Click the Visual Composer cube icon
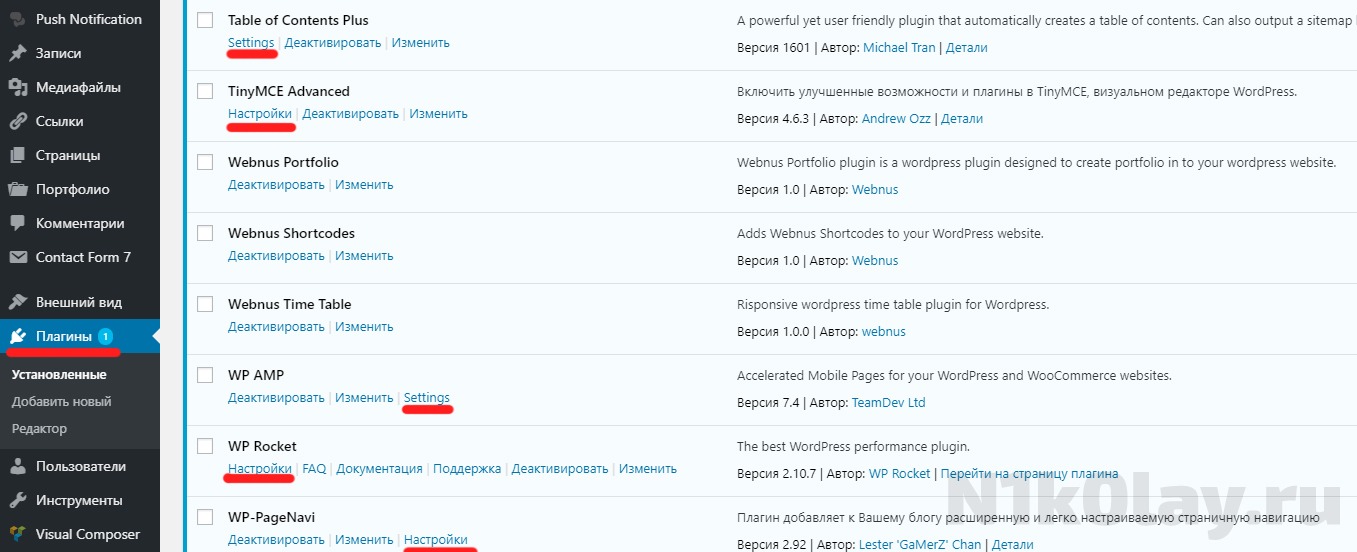Viewport: 1357px width, 552px height. pos(18,534)
